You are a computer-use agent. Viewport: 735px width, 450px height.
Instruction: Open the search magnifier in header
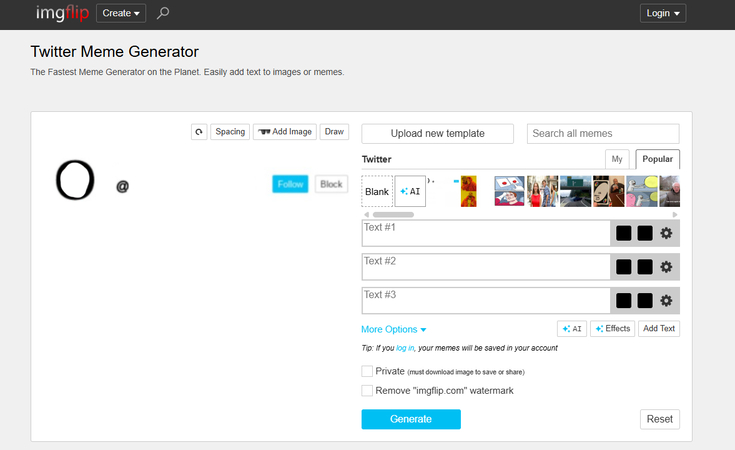(x=163, y=13)
